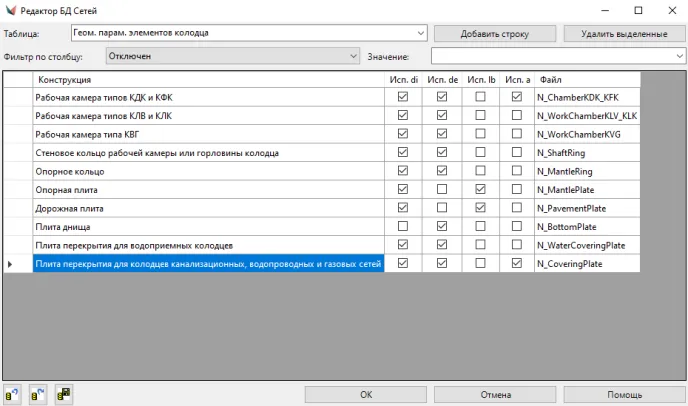Viewport: 688px width, 406px height.
Task: Check Исп. a for Опорная плита
Action: 517,190
